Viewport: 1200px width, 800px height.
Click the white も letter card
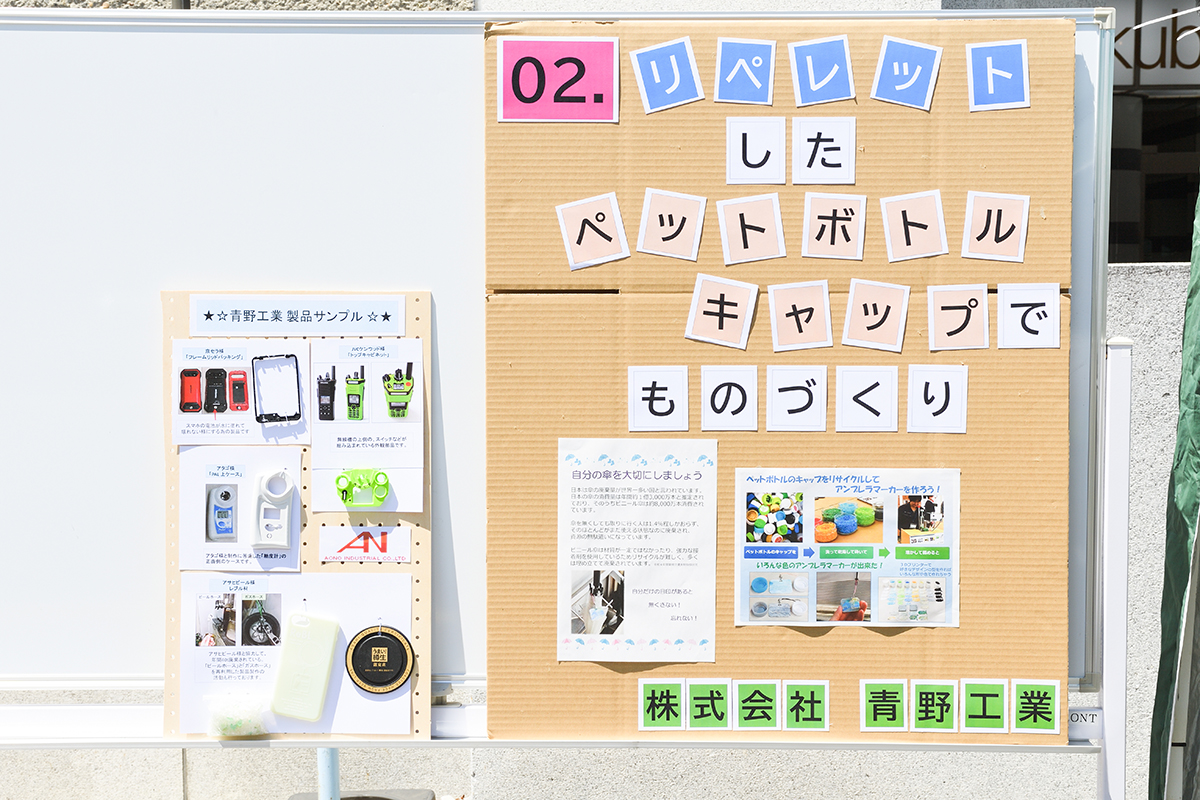tap(658, 398)
